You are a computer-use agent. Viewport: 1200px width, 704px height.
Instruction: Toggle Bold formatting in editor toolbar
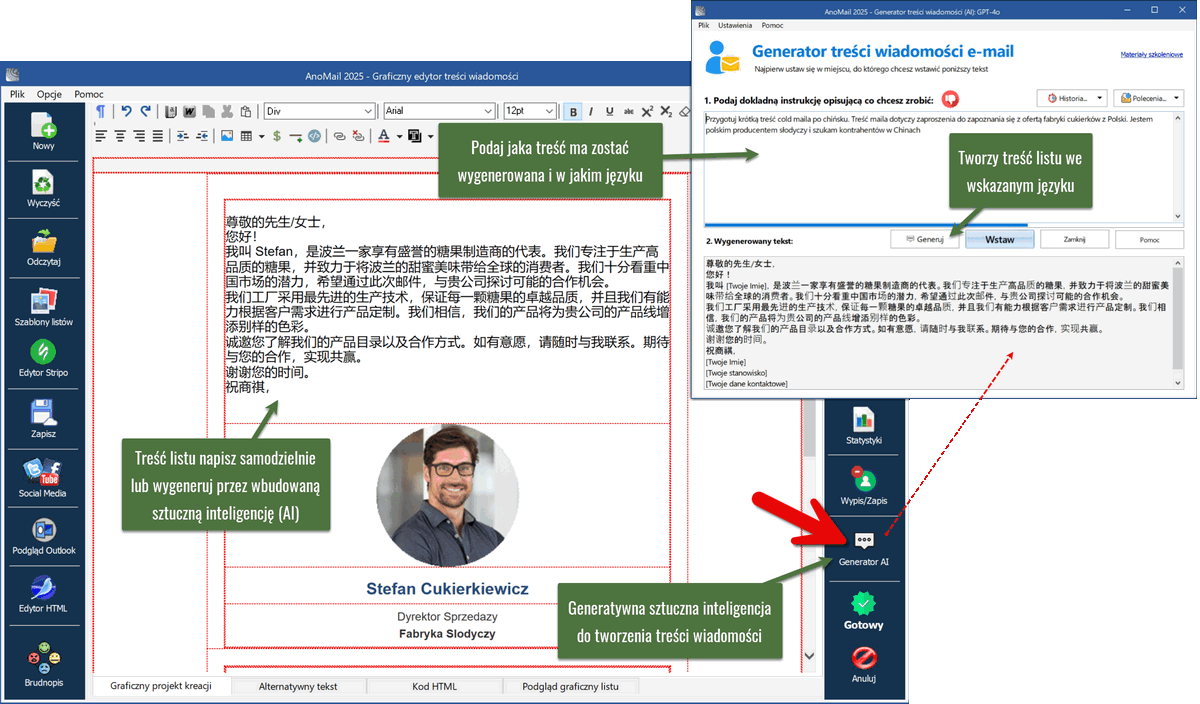(573, 111)
